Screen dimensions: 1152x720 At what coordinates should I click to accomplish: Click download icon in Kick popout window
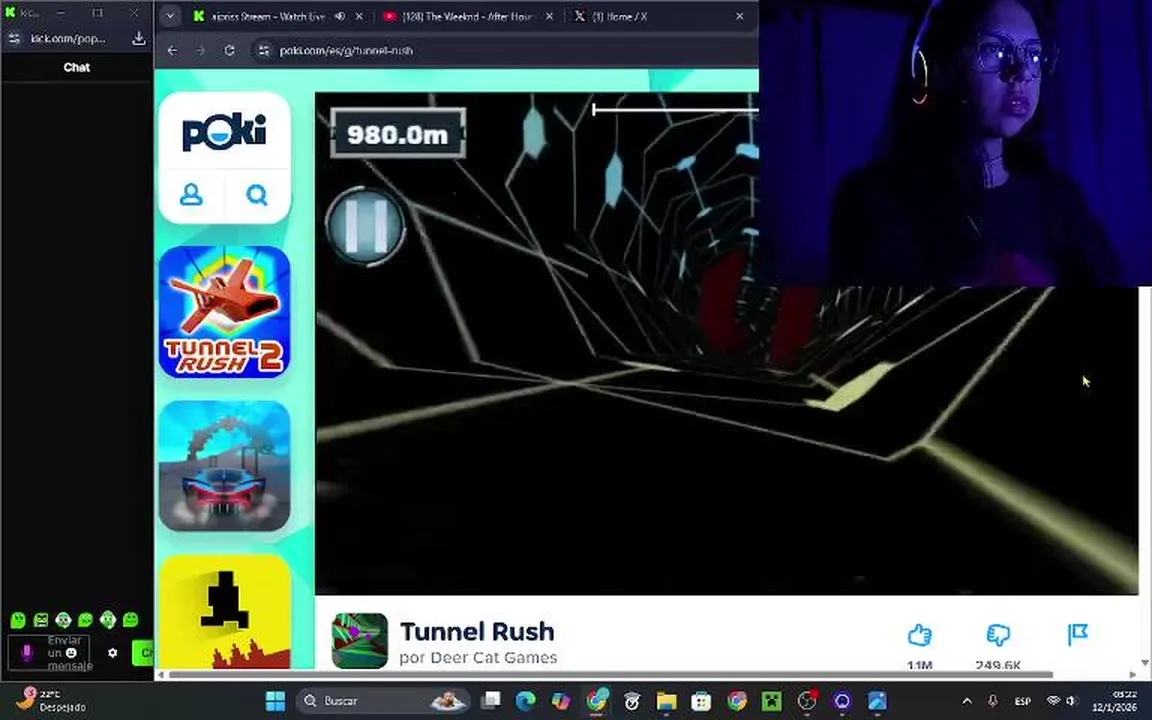138,38
